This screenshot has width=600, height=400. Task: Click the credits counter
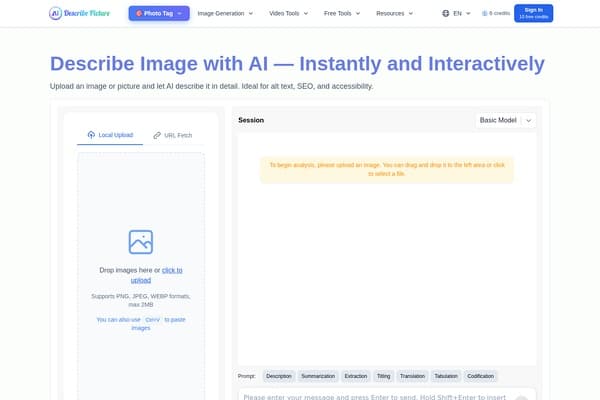tap(496, 13)
